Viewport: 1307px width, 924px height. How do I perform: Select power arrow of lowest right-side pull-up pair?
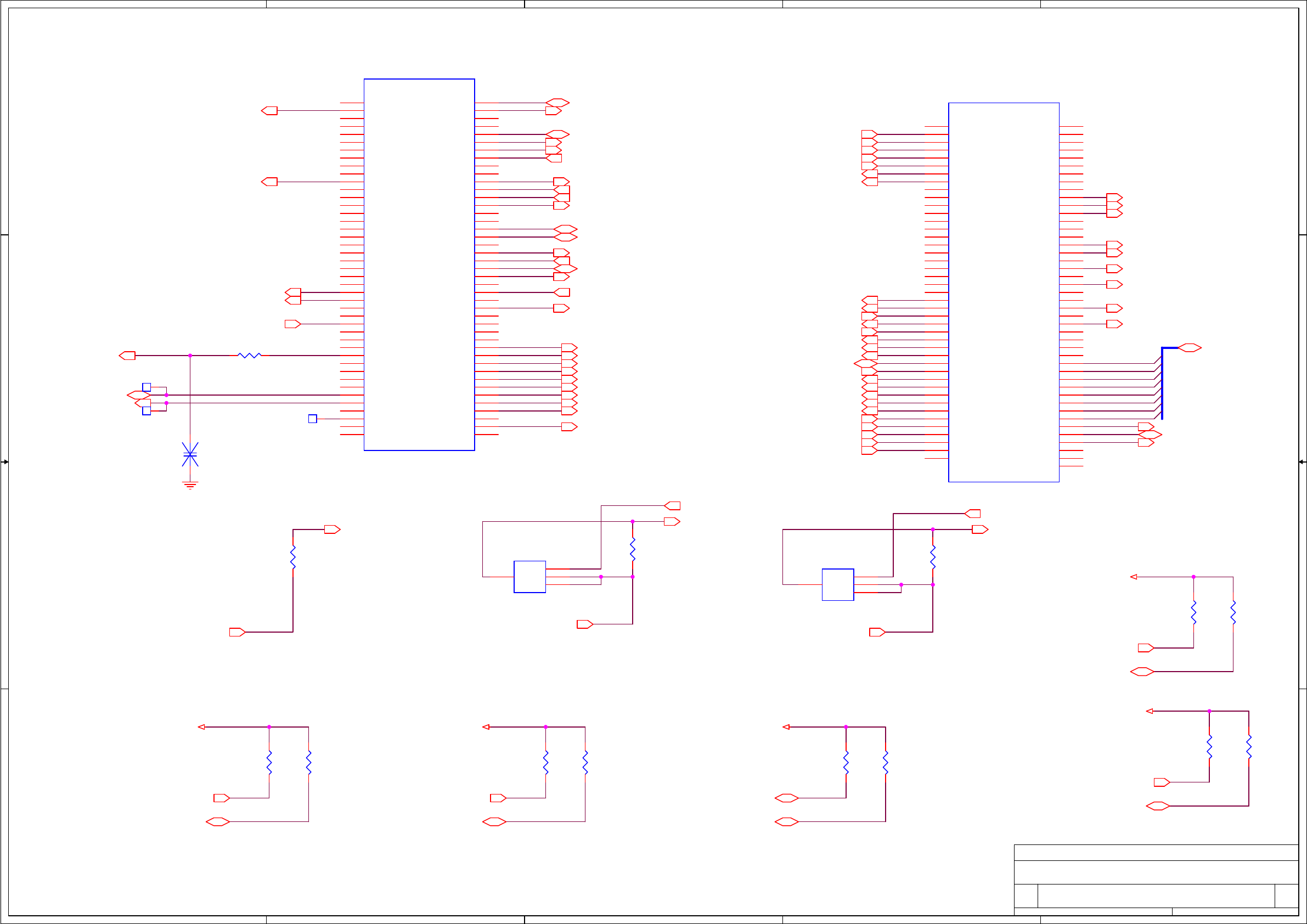[x=1150, y=711]
